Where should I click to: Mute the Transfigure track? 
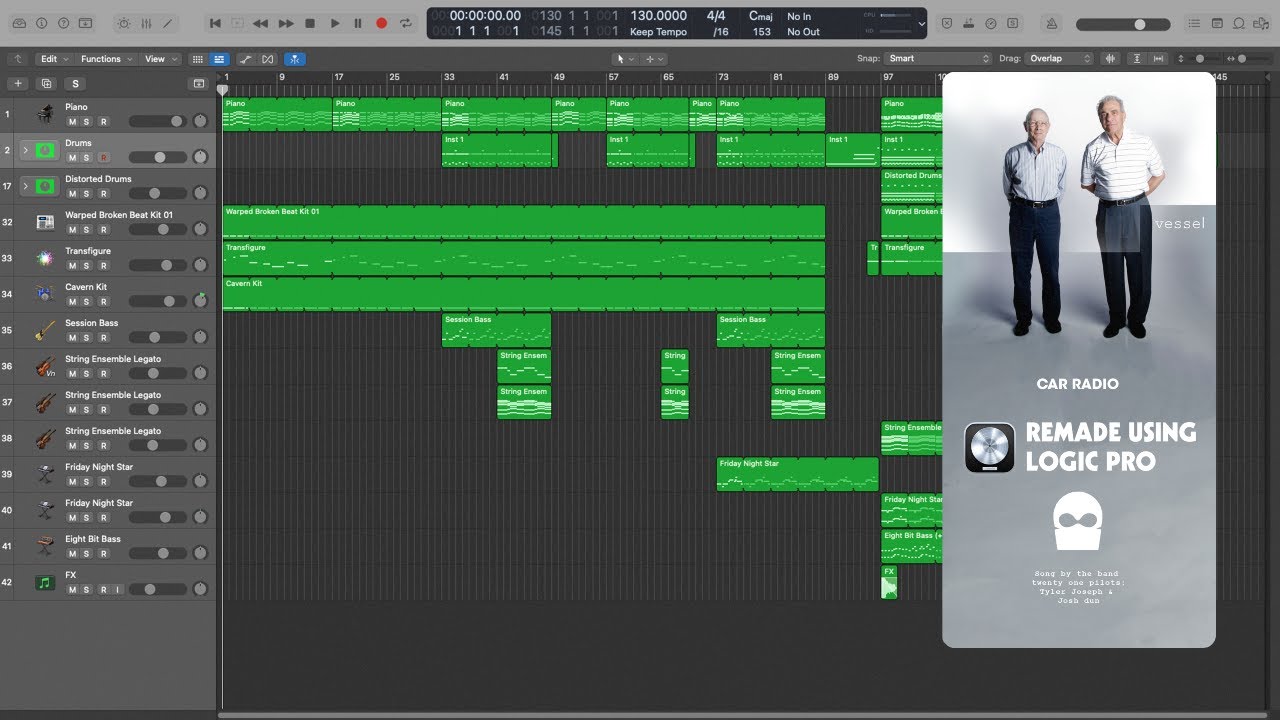(x=72, y=266)
